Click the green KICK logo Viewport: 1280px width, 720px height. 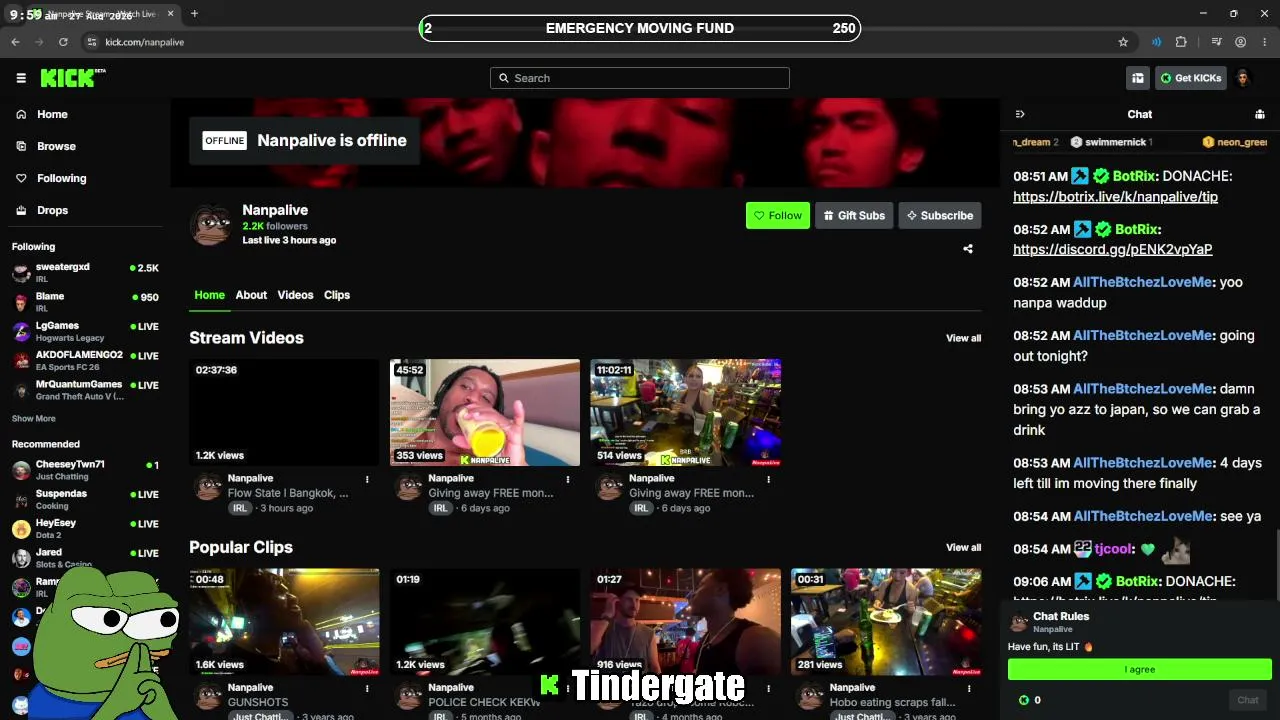73,78
